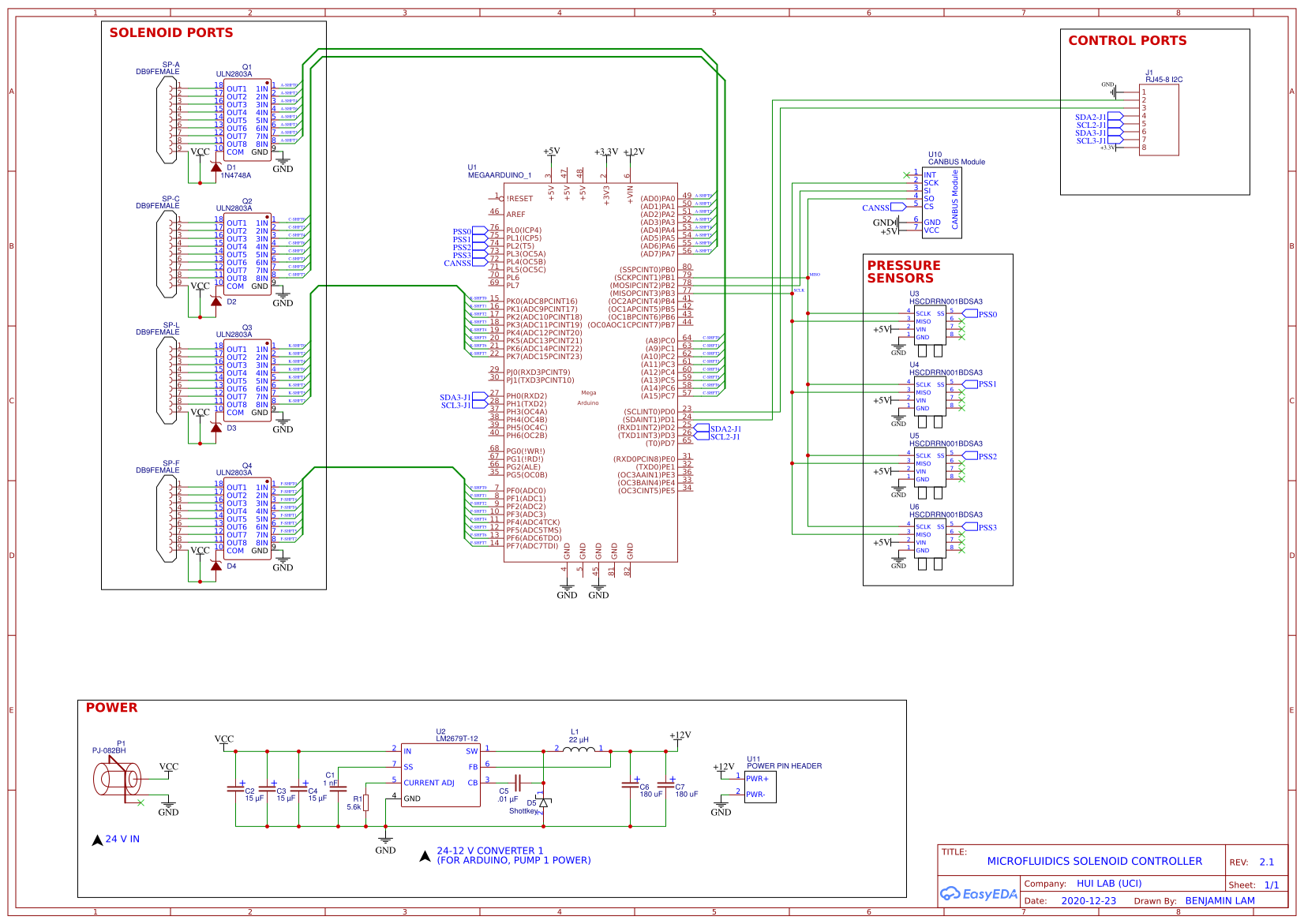Select the D1 1N4748A diode symbol
Viewport: 1304px width, 924px height.
(215, 168)
